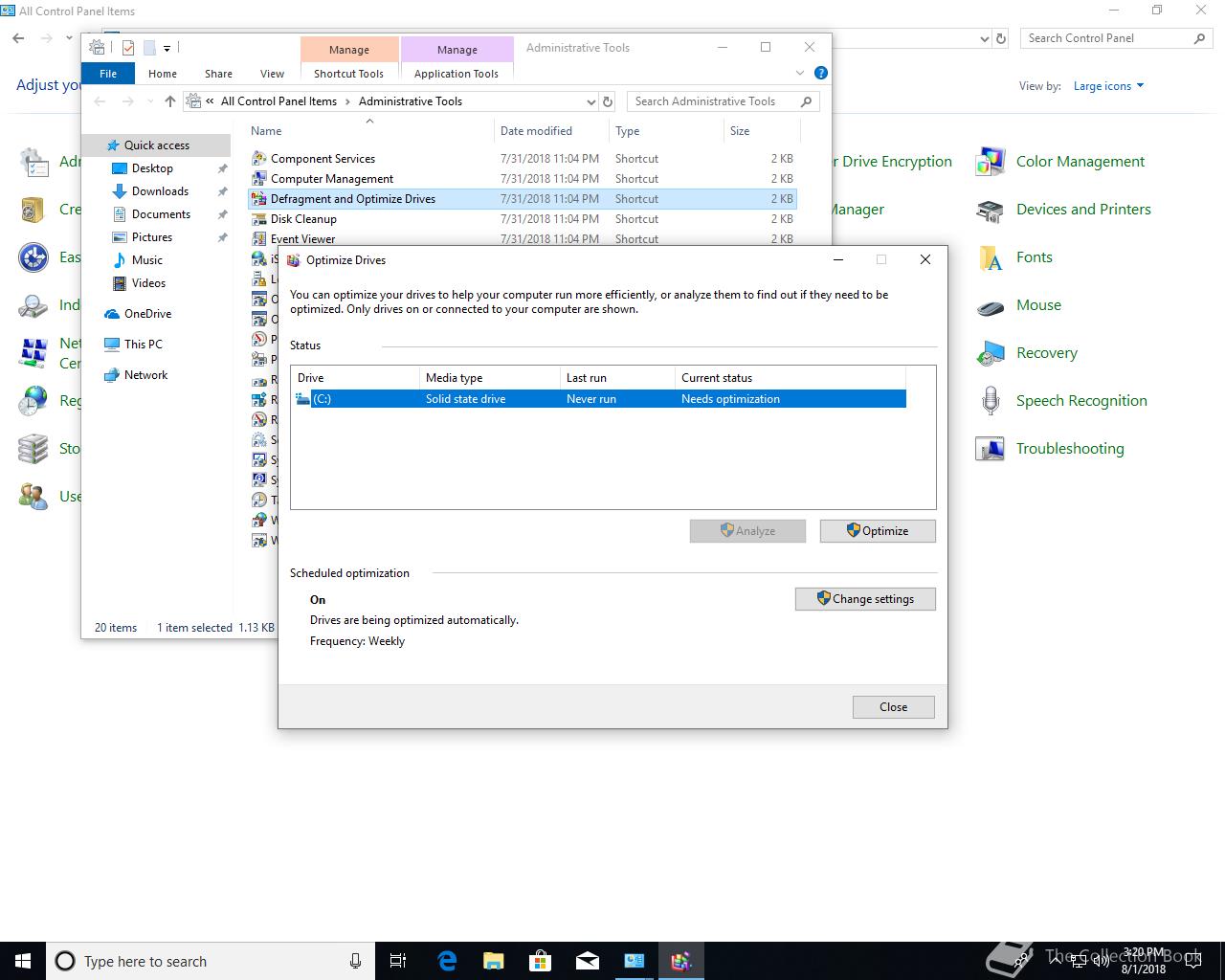
Task: Open the Shortcut Tools tab
Action: (x=348, y=74)
